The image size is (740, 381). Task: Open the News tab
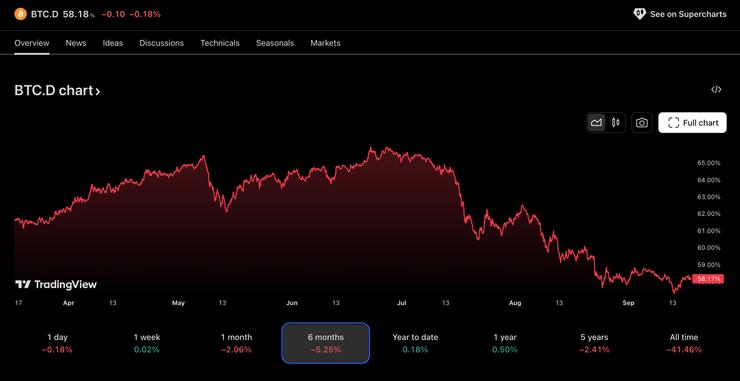pyautogui.click(x=76, y=43)
